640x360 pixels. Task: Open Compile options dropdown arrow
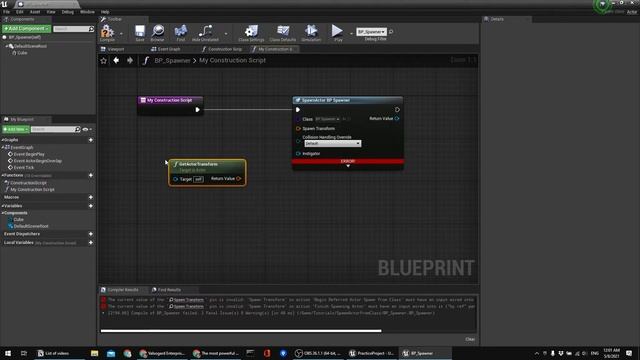pos(121,34)
